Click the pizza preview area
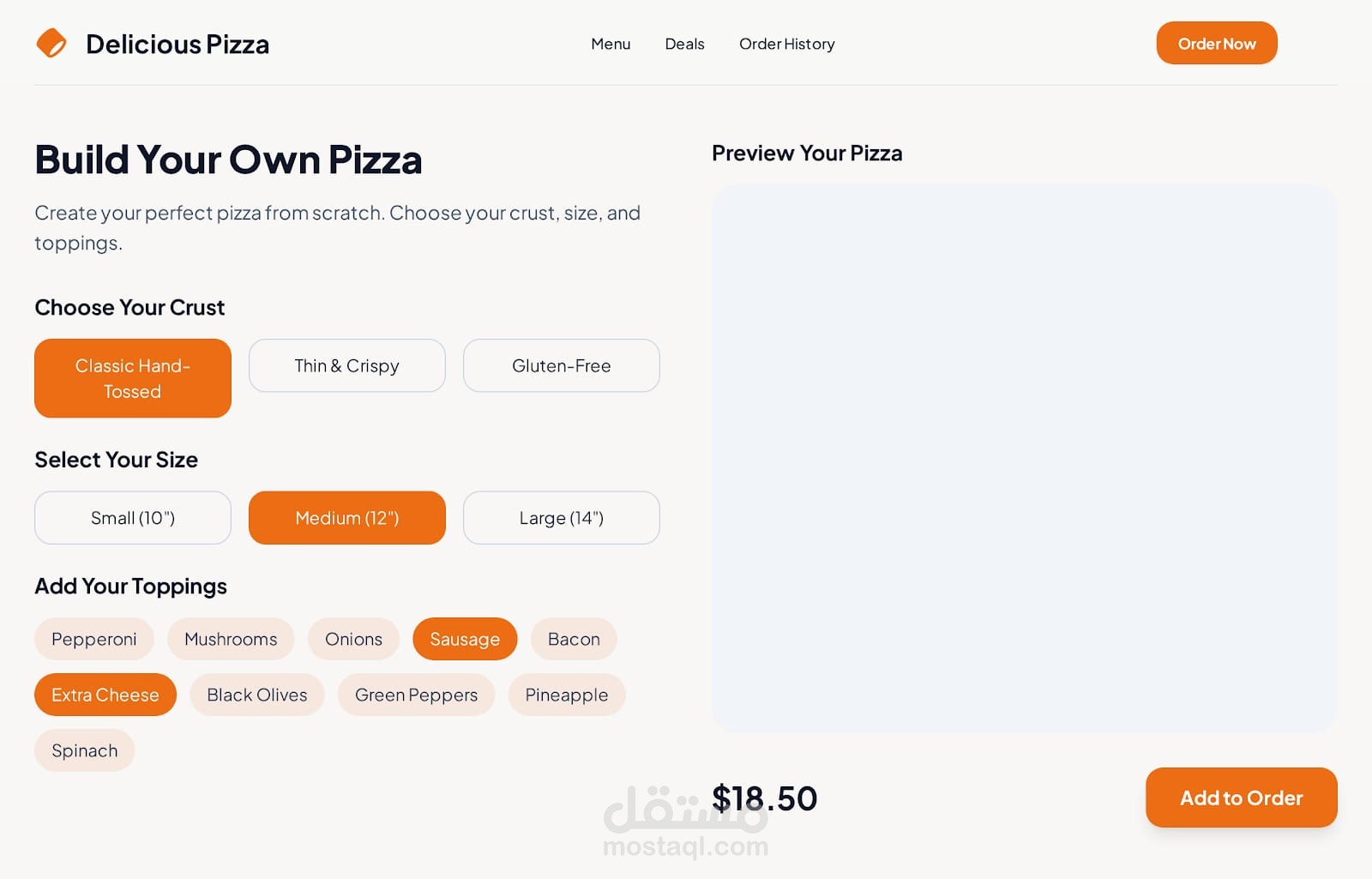Image resolution: width=1372 pixels, height=879 pixels. pos(1024,459)
